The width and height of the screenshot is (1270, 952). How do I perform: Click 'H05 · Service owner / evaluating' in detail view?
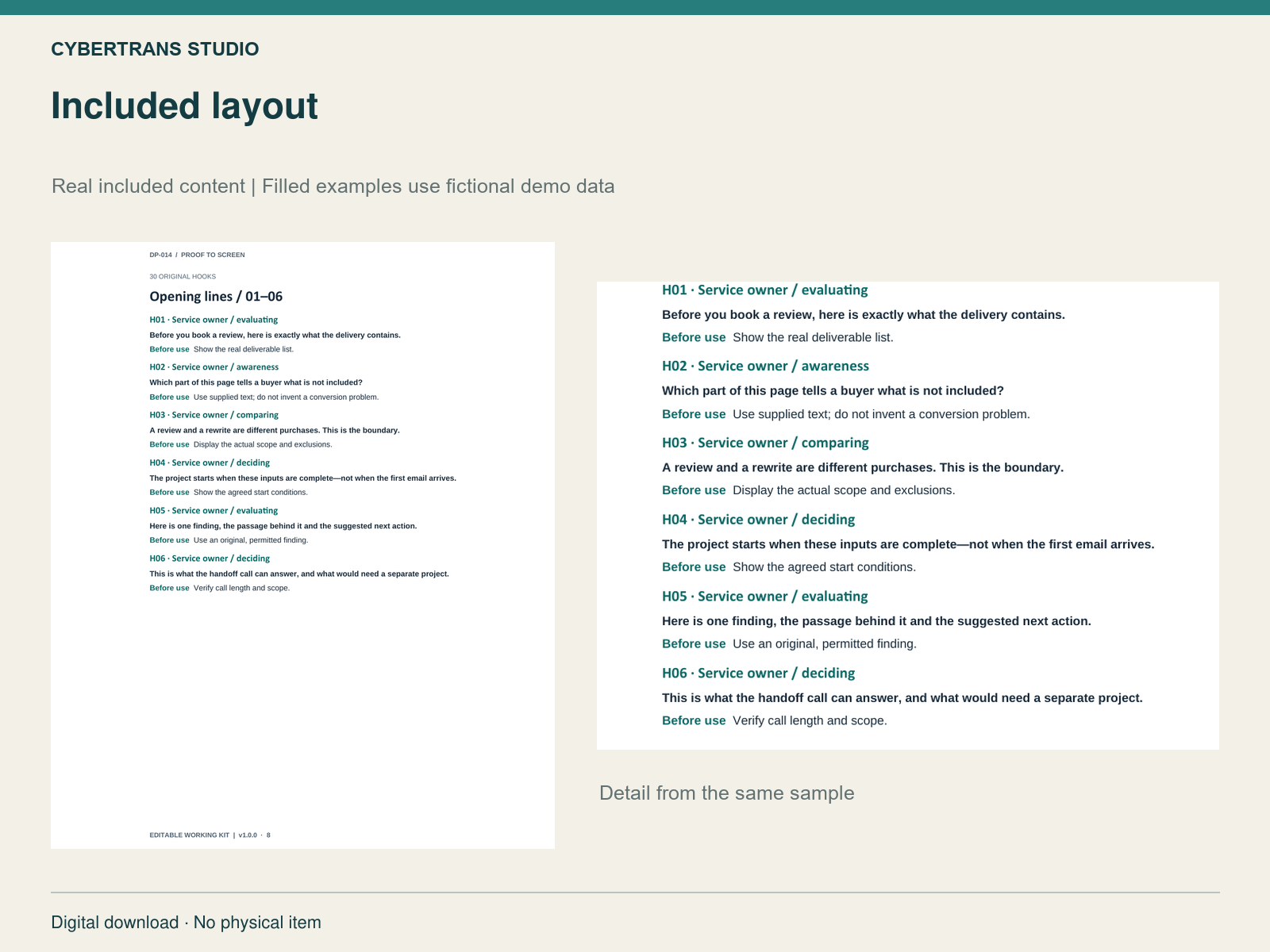(x=765, y=597)
